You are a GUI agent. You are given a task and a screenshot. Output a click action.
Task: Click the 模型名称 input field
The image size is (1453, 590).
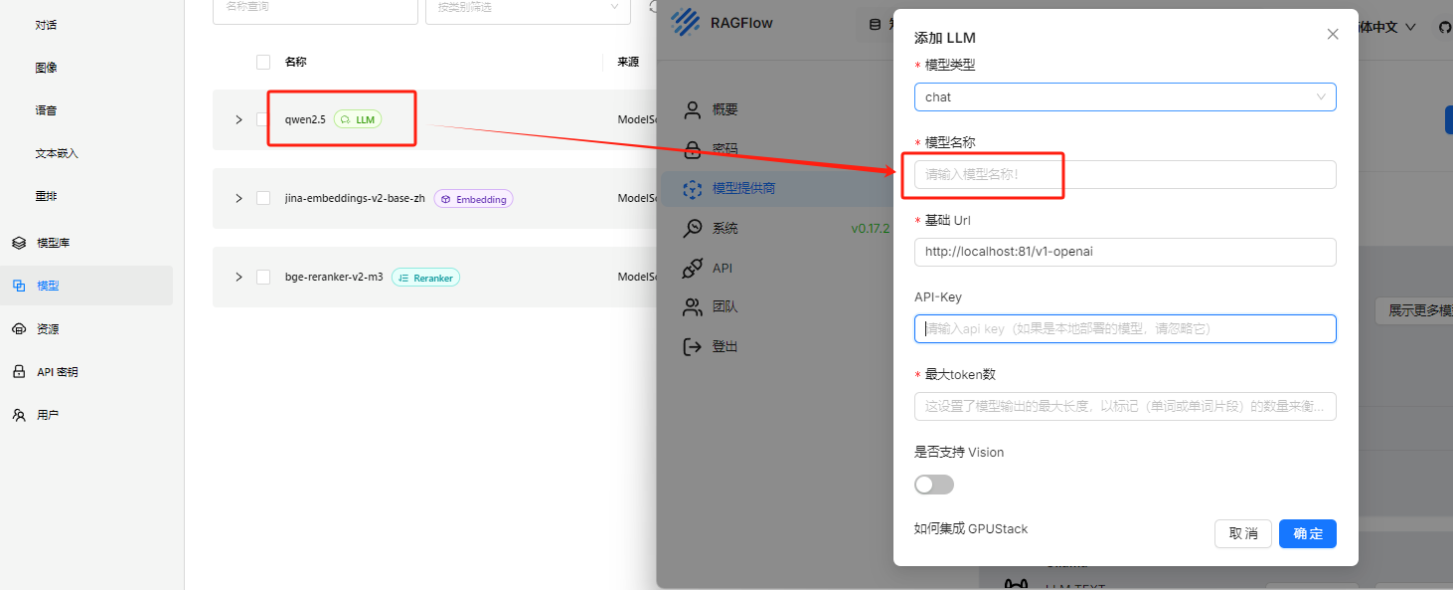pyautogui.click(x=1125, y=175)
